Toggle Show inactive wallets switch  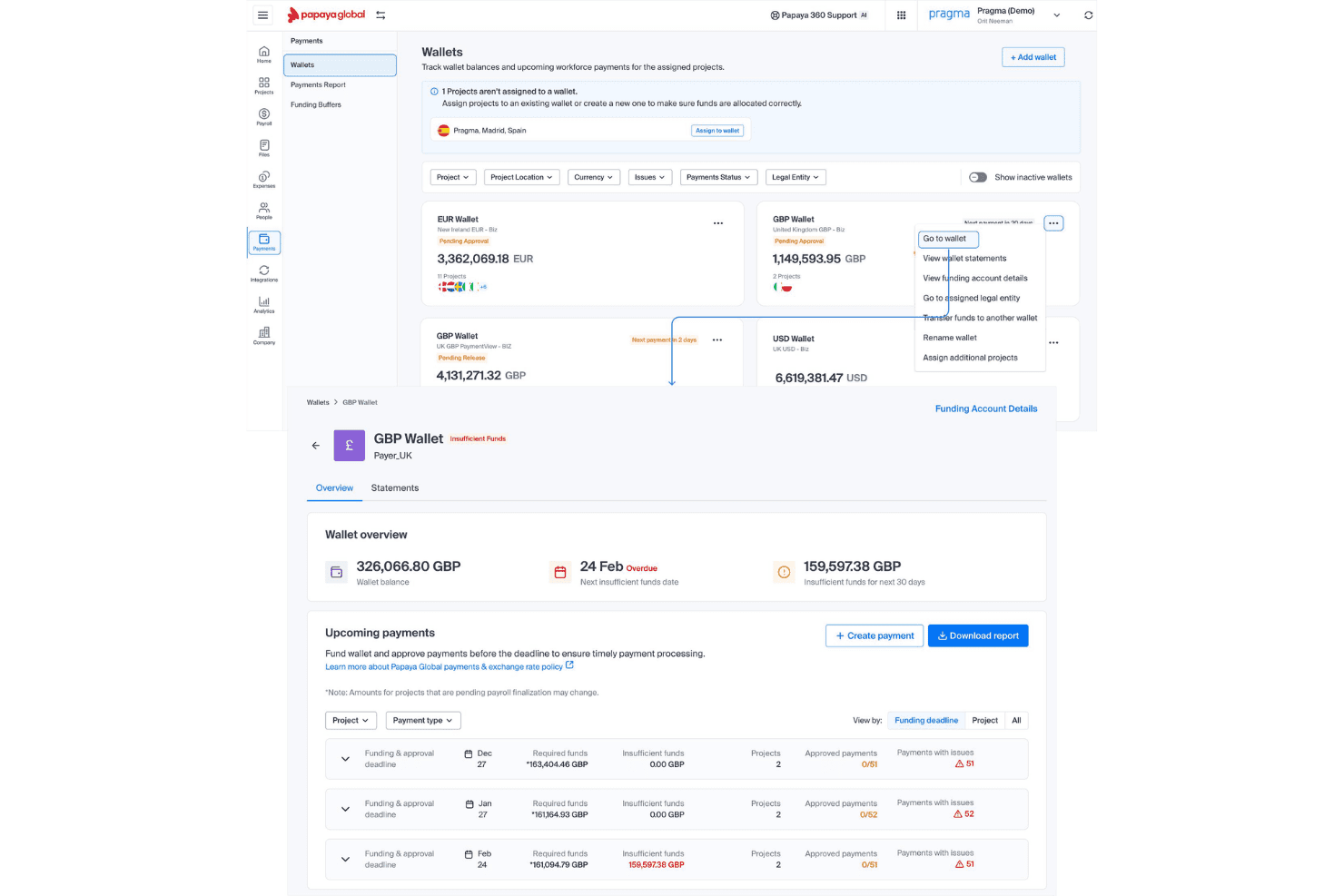click(x=978, y=177)
